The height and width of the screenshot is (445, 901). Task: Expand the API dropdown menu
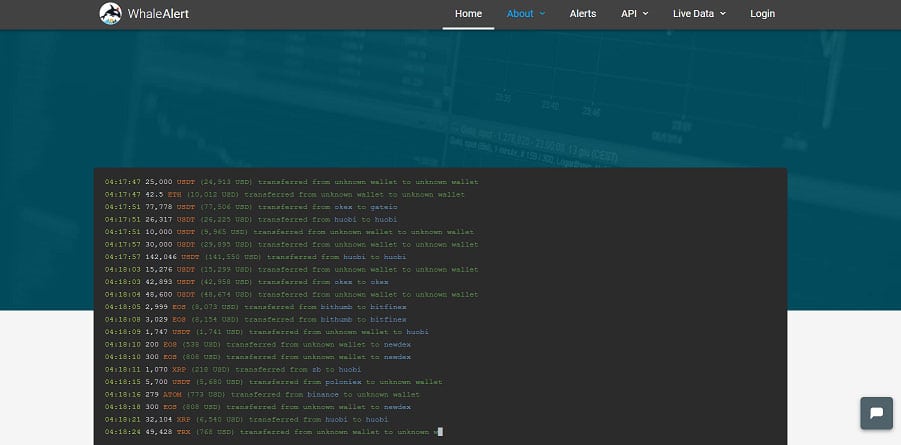point(634,14)
